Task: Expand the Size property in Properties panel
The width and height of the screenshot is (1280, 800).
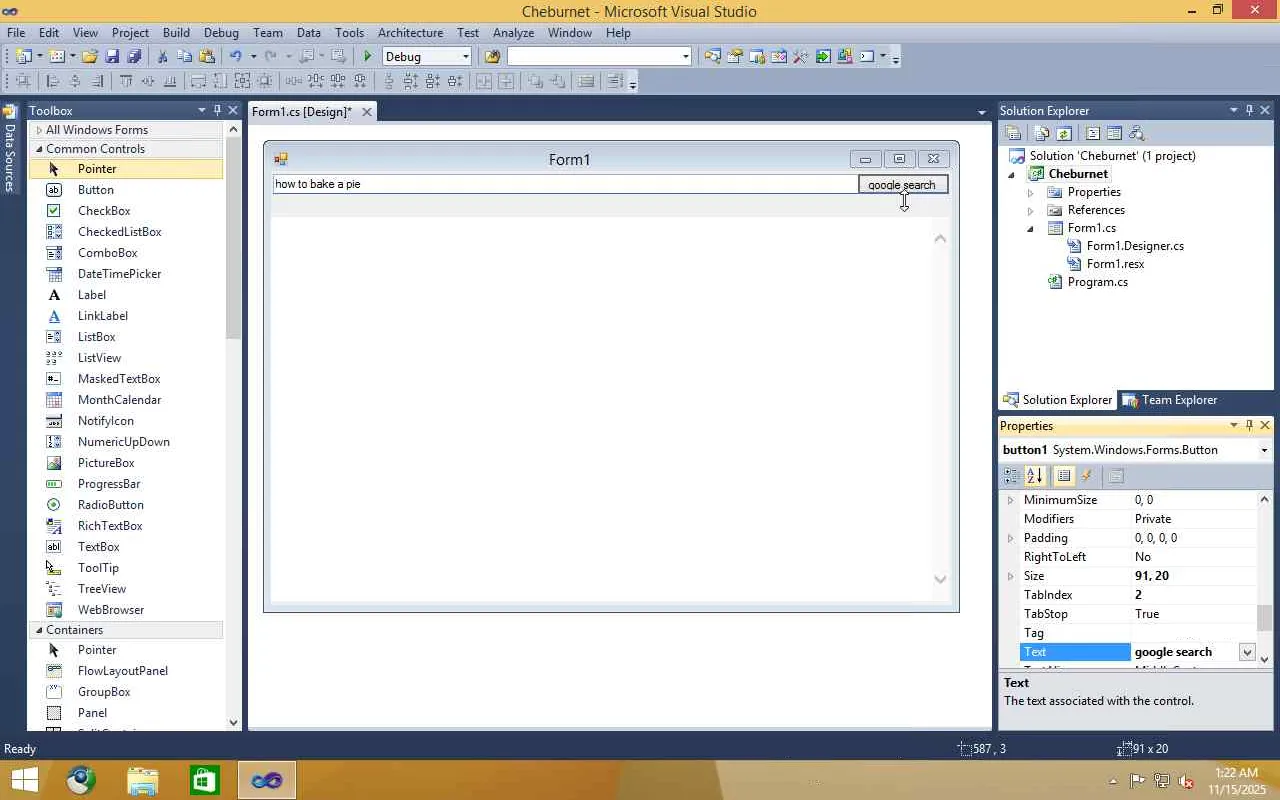Action: click(x=1010, y=576)
